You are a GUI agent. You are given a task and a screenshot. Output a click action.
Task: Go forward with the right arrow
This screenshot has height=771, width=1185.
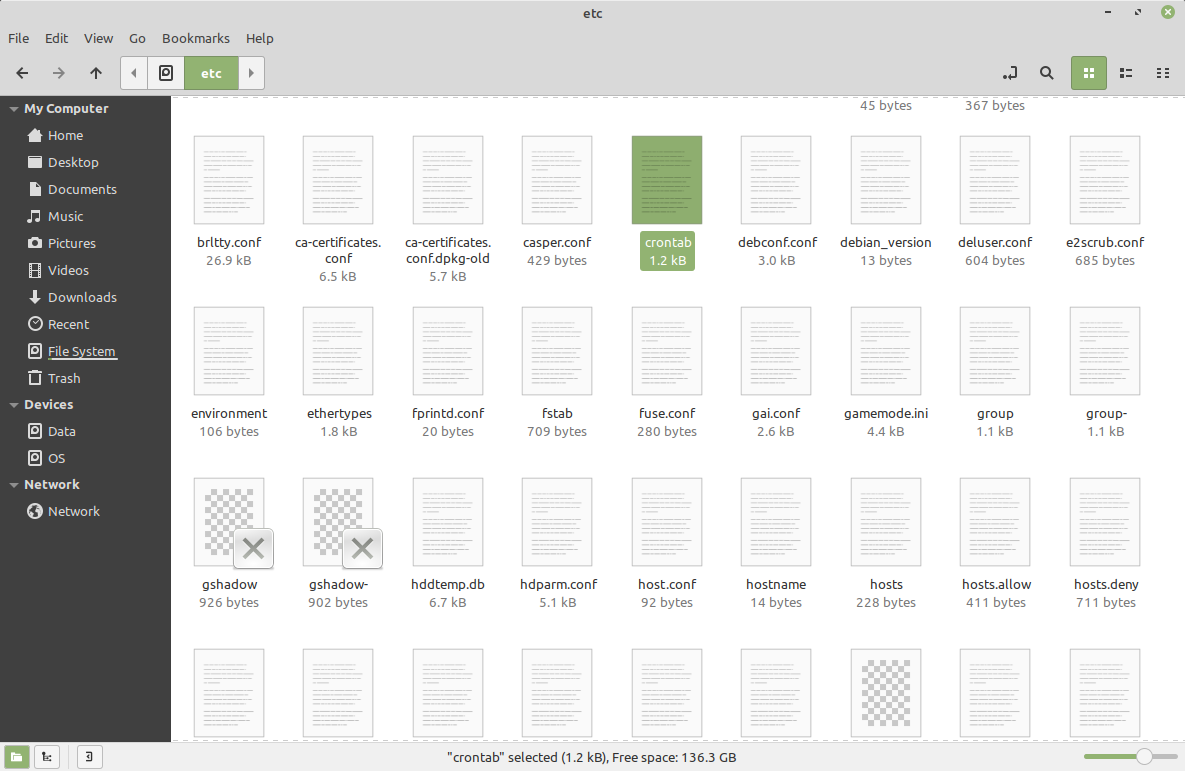pyautogui.click(x=58, y=73)
